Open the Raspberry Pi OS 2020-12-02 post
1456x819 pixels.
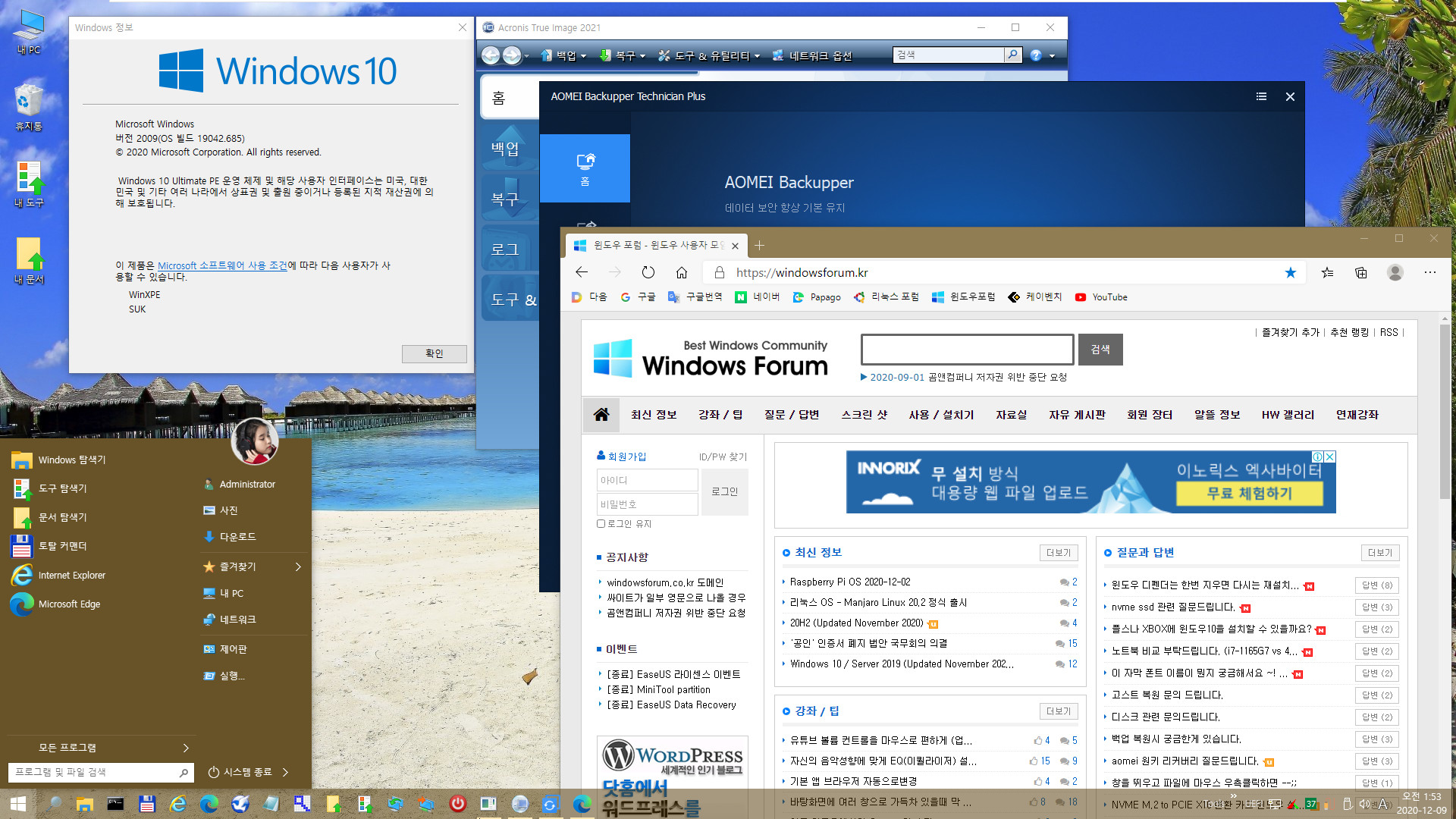[x=850, y=582]
